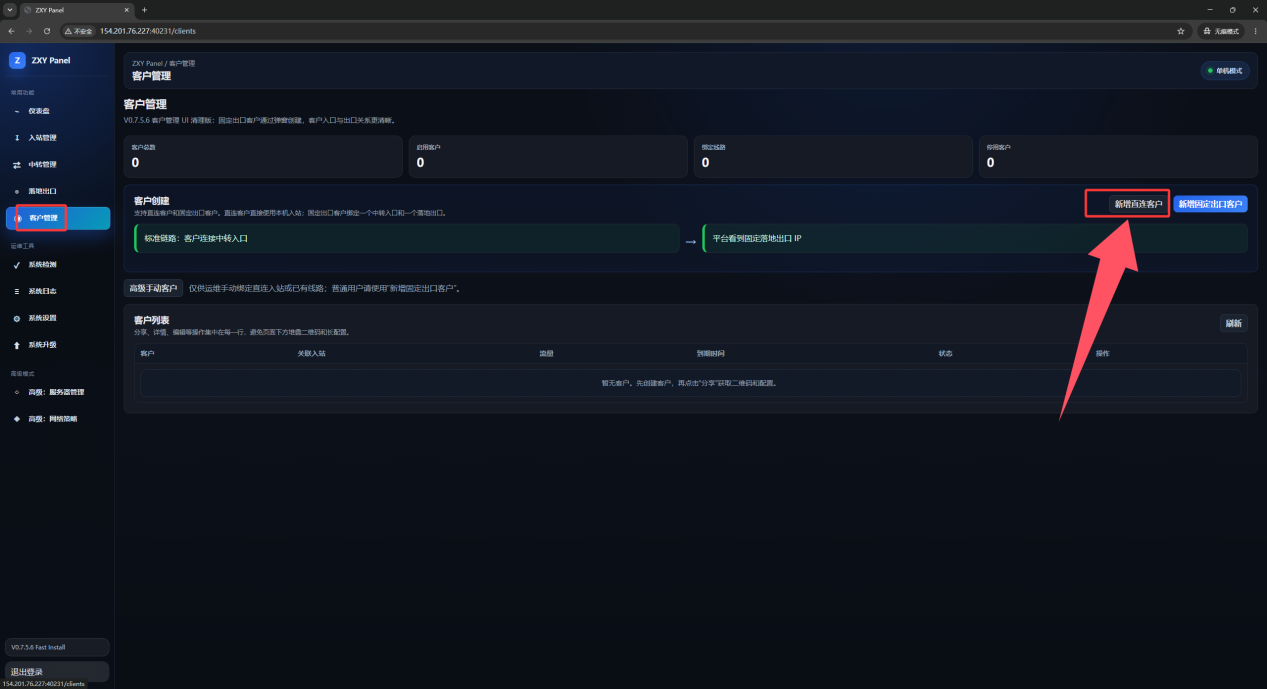Viewport: 1267px width, 689px height.
Task: Click 新增直连客户 button
Action: (x=1139, y=204)
